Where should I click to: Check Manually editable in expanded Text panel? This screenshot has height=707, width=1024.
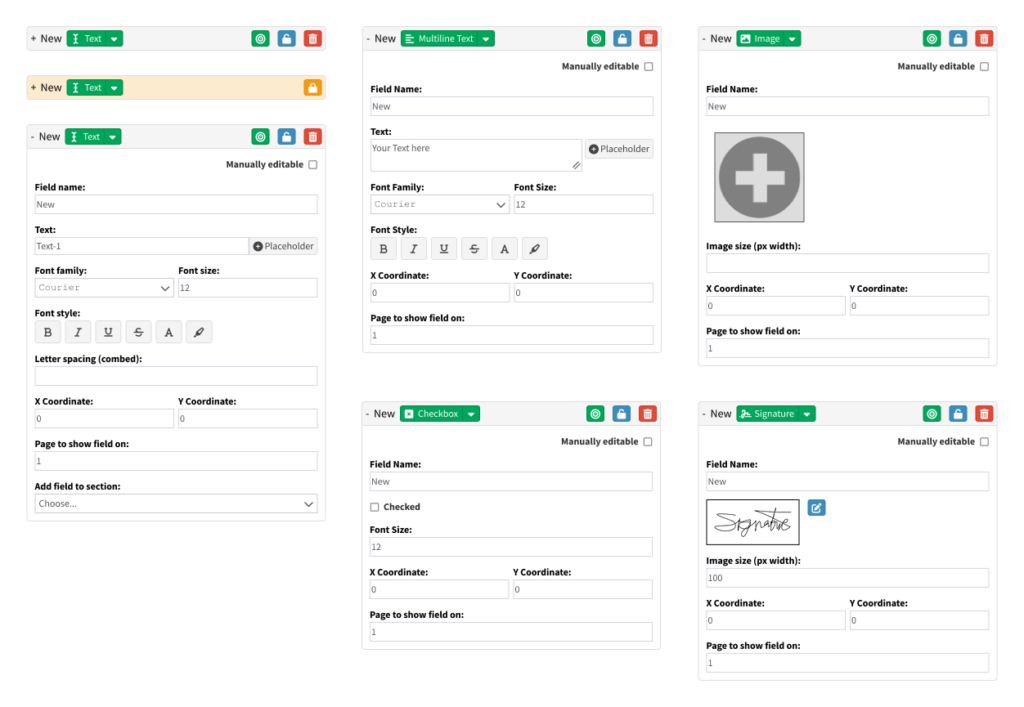click(313, 165)
